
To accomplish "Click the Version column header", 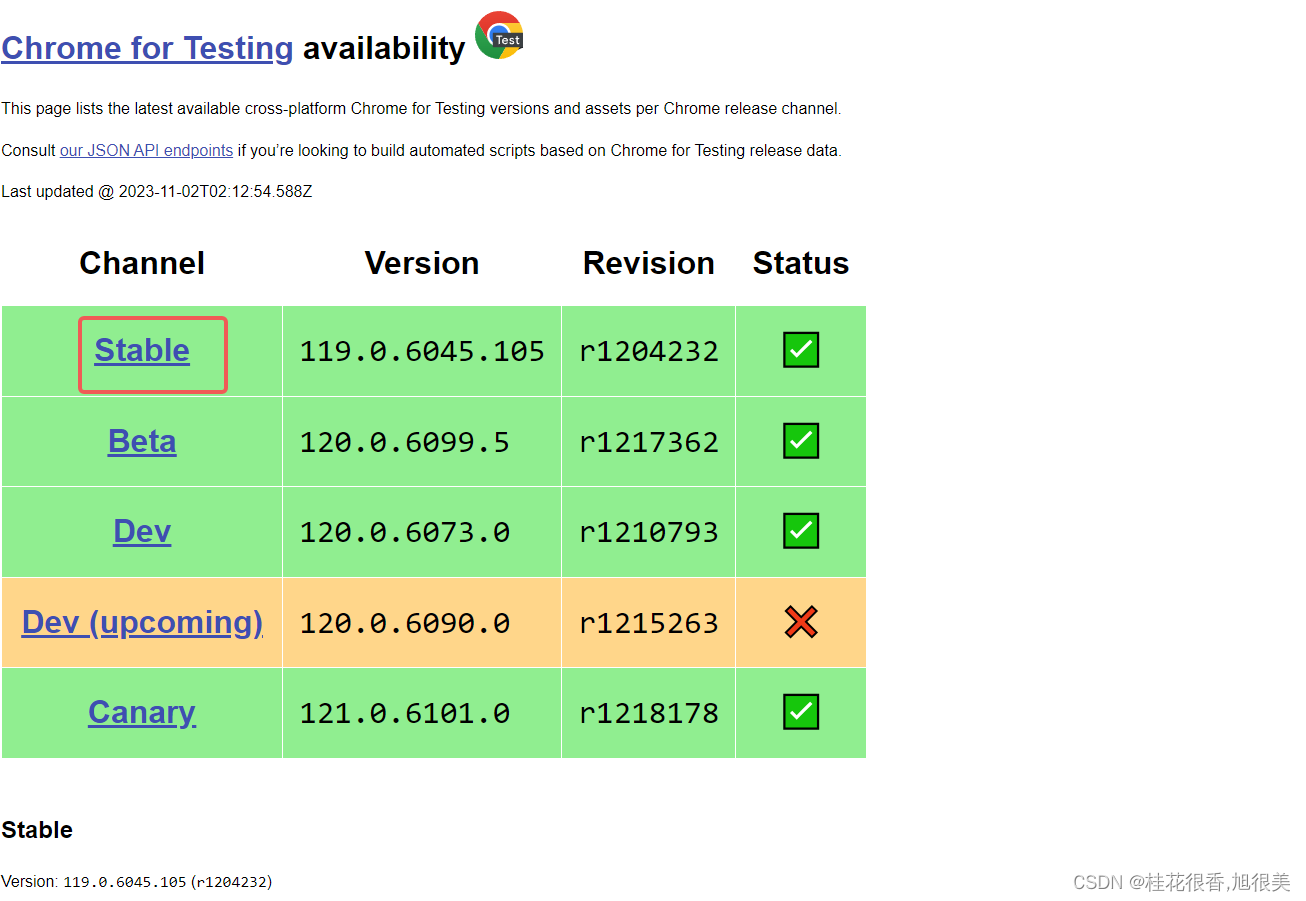I will [x=422, y=263].
